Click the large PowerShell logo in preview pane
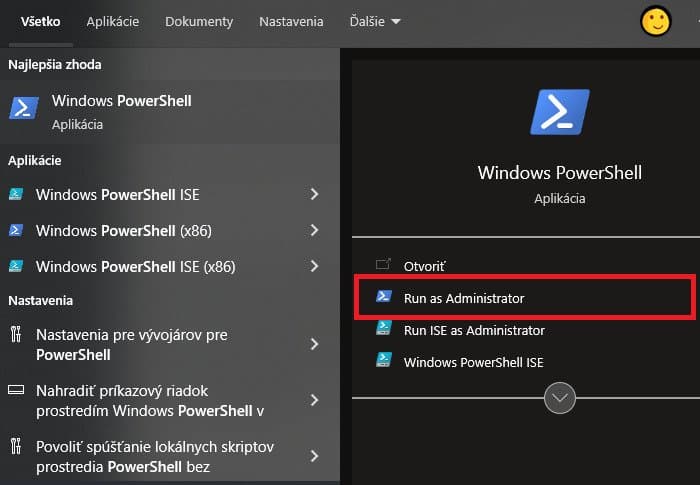 point(560,112)
